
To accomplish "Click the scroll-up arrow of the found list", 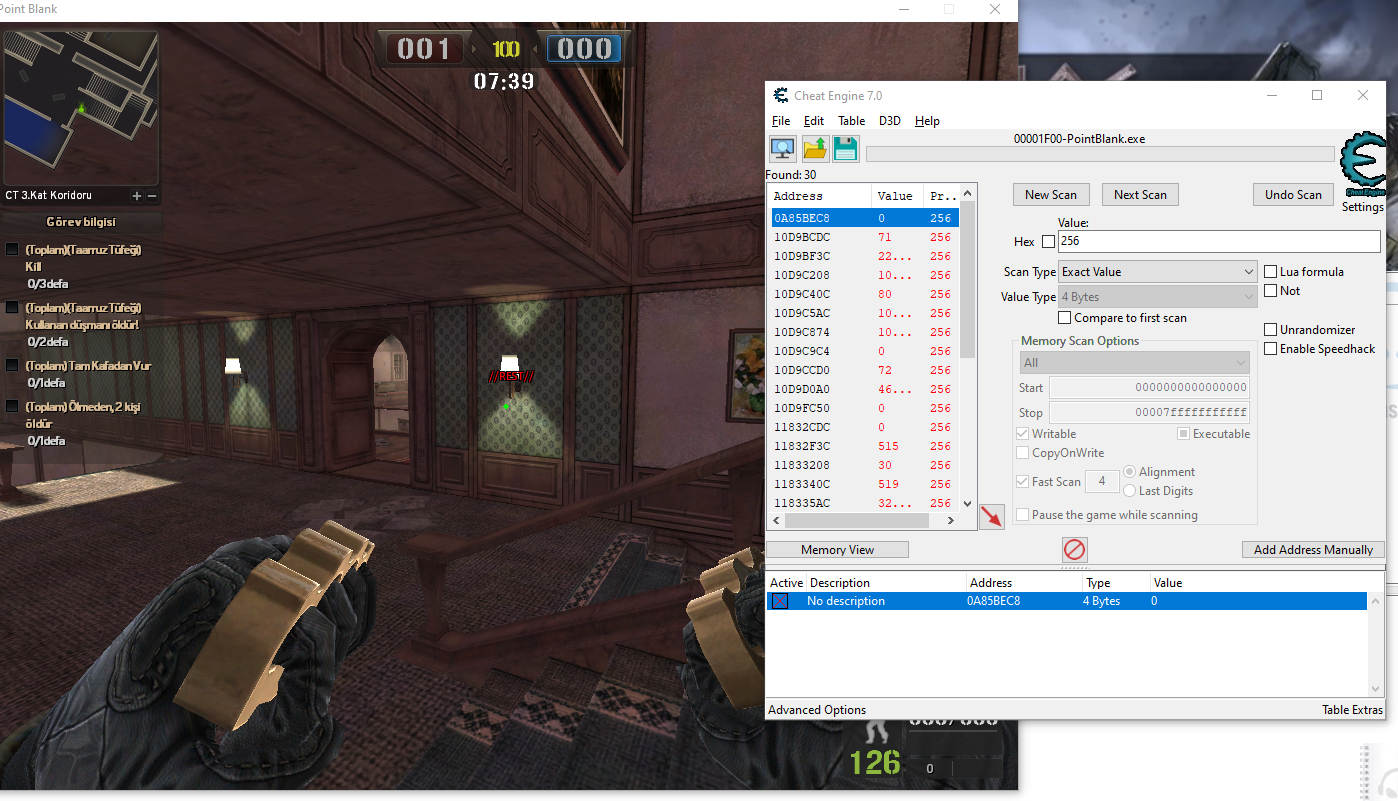I will coord(967,191).
